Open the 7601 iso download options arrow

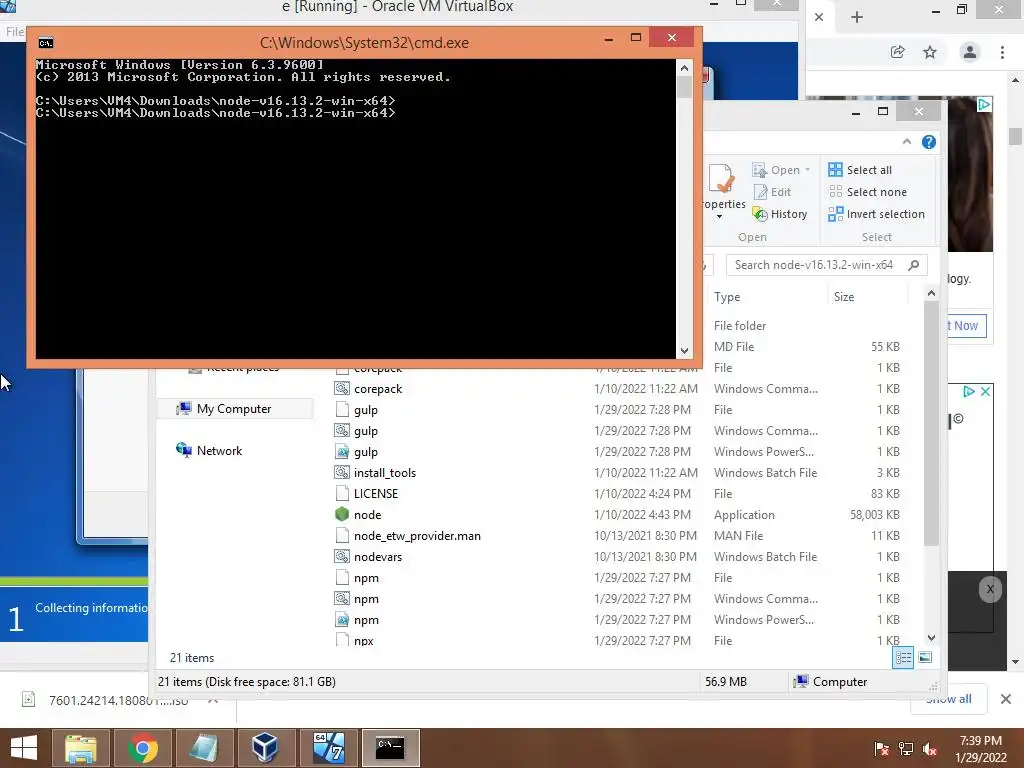pyautogui.click(x=213, y=700)
